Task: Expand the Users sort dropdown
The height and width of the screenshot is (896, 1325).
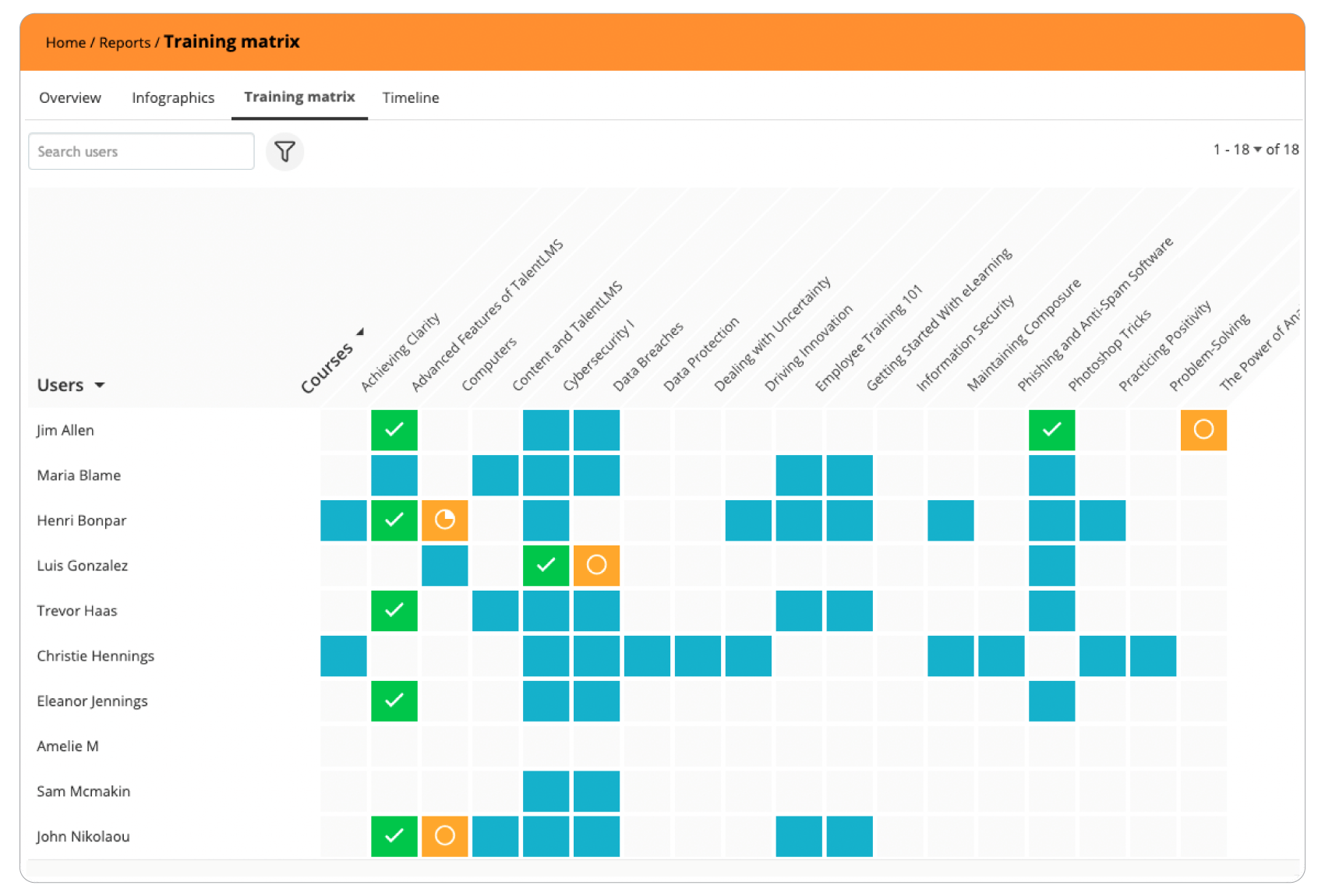Action: point(100,386)
